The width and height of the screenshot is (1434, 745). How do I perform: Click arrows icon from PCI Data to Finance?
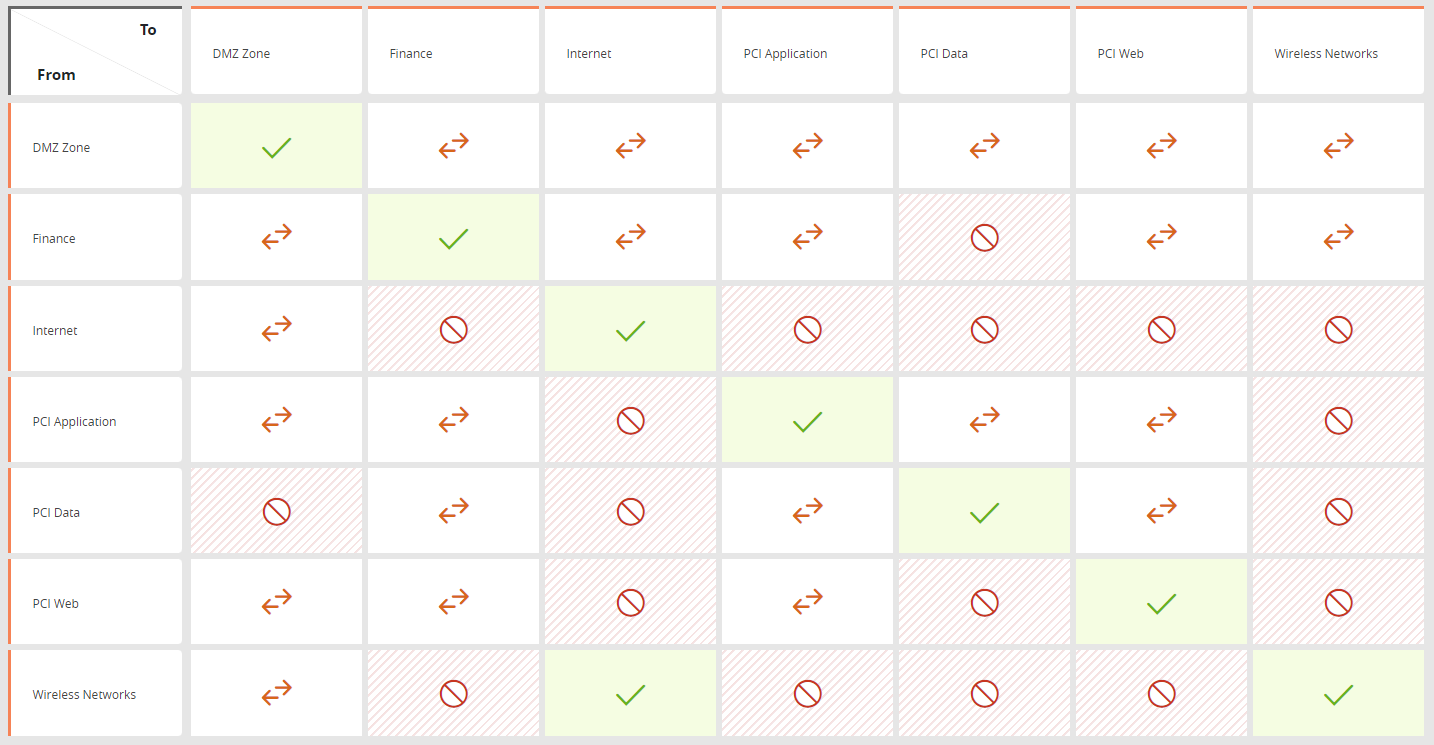(453, 512)
